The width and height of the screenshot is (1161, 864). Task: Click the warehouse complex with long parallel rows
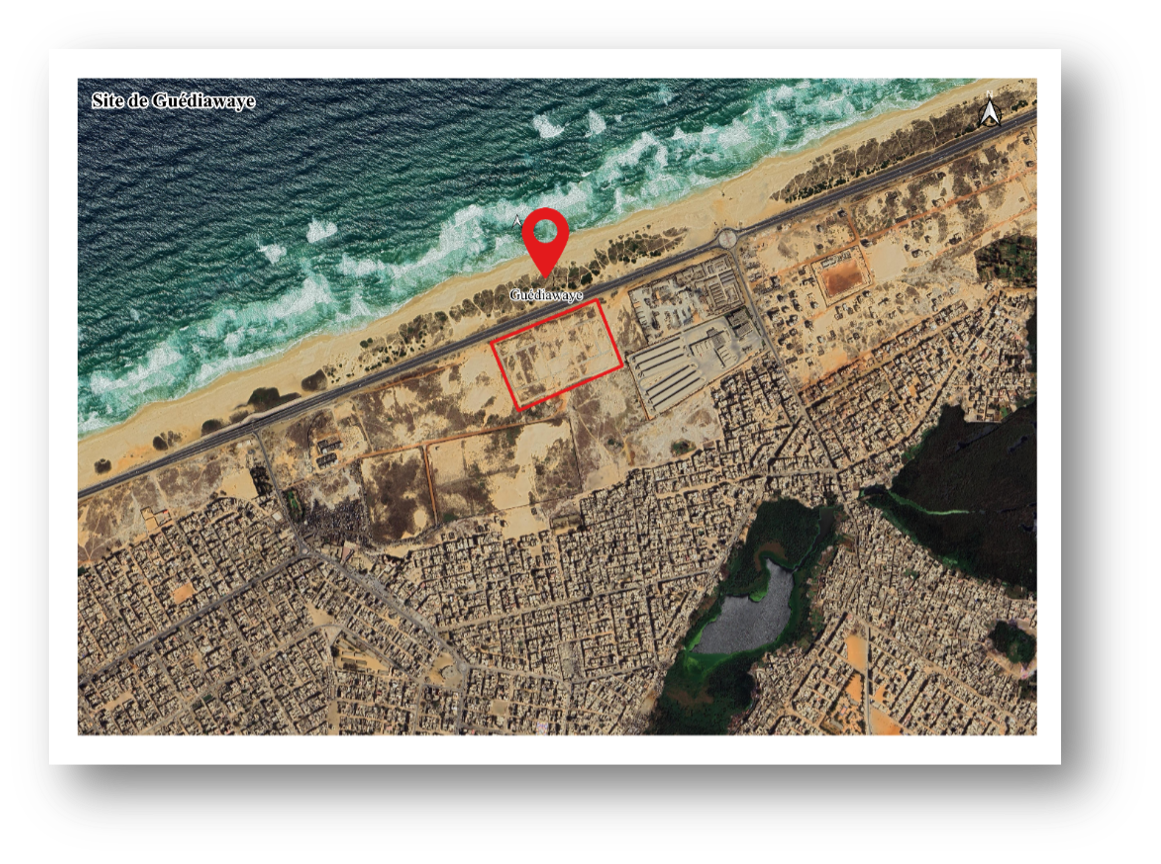pos(672,371)
